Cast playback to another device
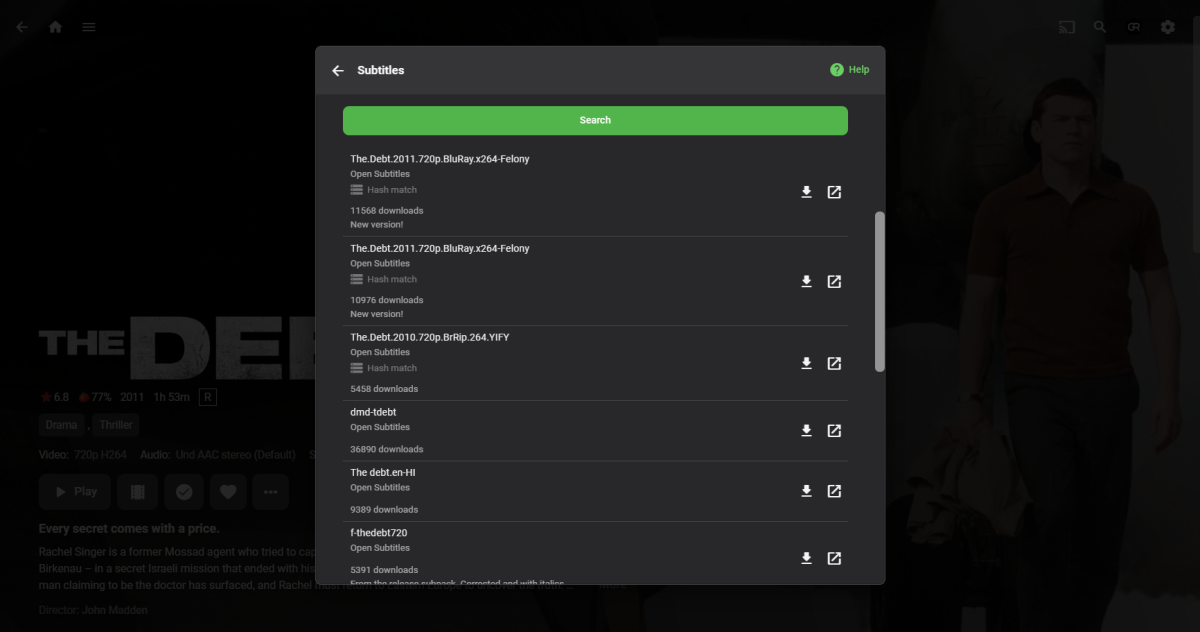 (1067, 27)
